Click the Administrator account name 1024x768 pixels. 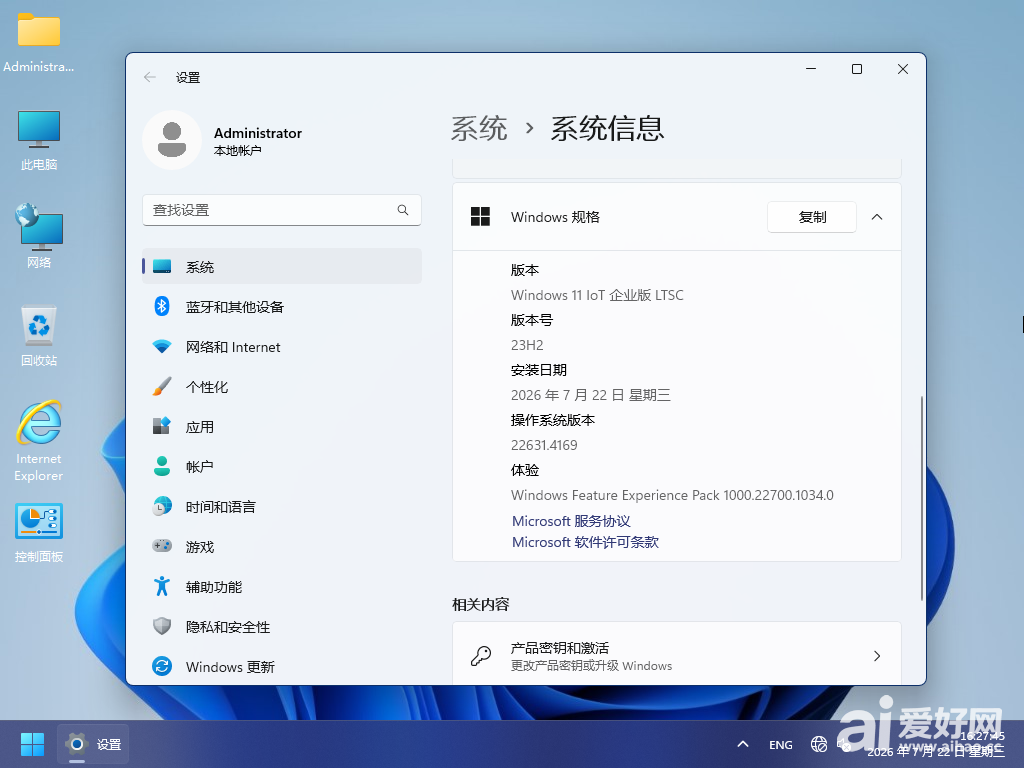point(258,133)
